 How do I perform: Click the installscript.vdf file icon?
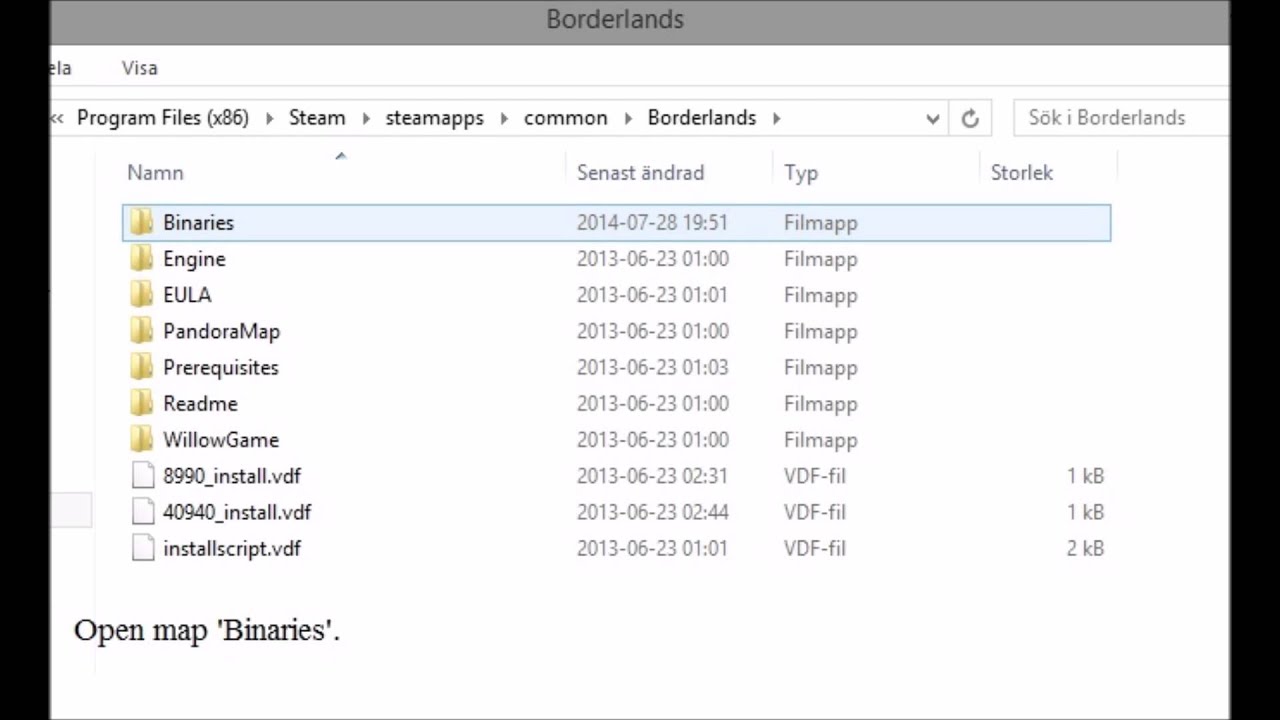(143, 548)
